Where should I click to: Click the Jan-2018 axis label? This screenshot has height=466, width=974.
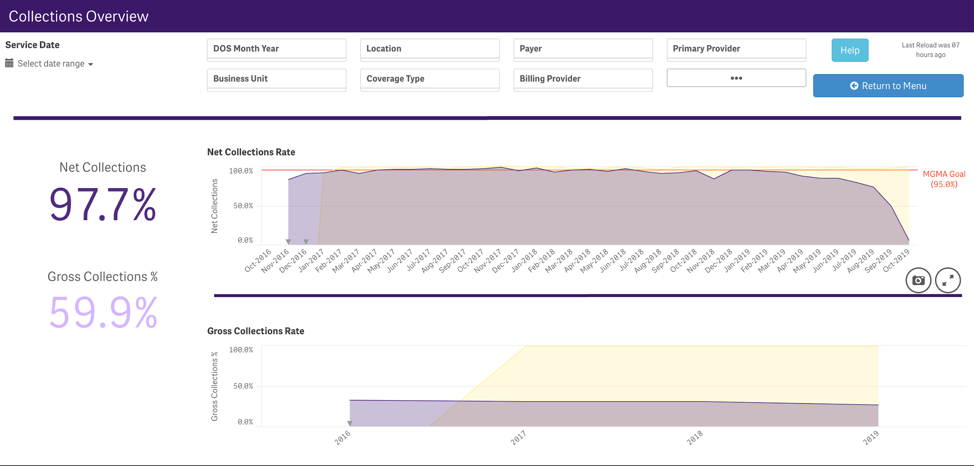pos(525,261)
